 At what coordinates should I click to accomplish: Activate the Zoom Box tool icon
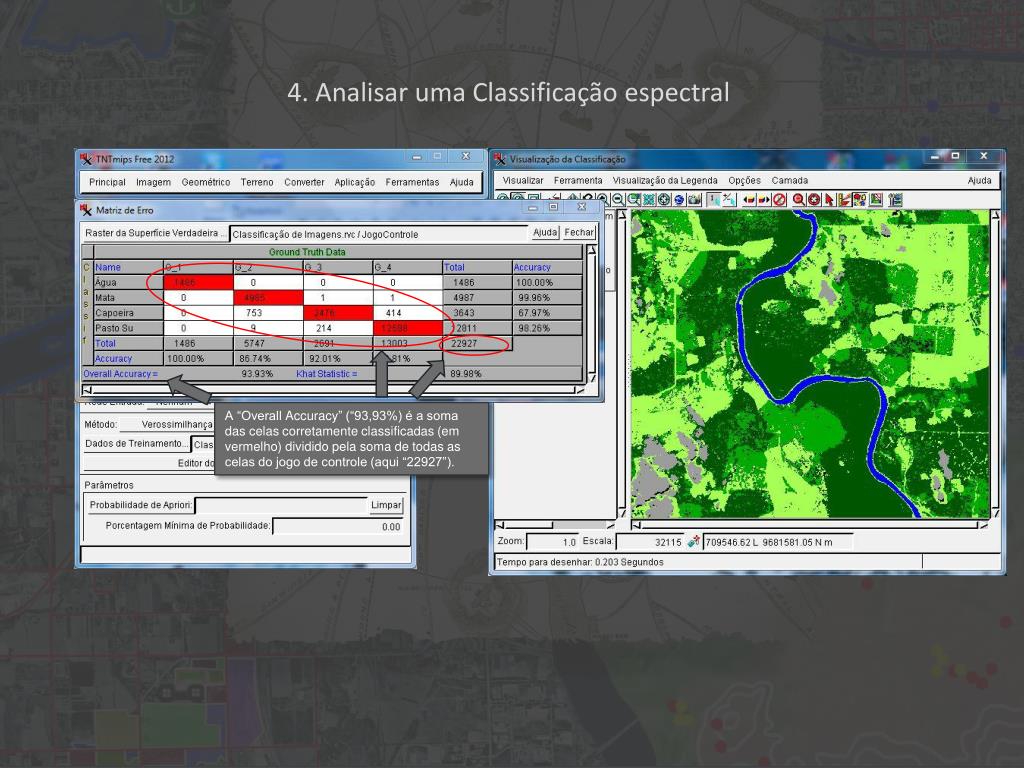pyautogui.click(x=633, y=199)
